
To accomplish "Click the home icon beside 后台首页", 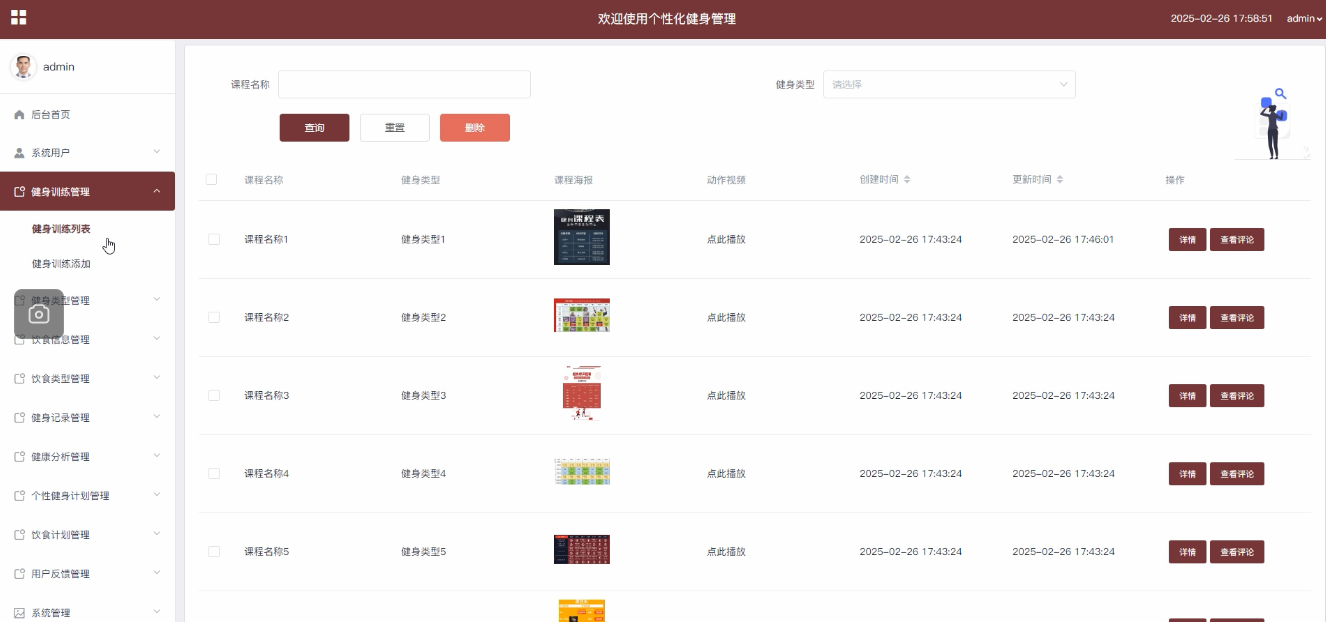I will coord(19,115).
